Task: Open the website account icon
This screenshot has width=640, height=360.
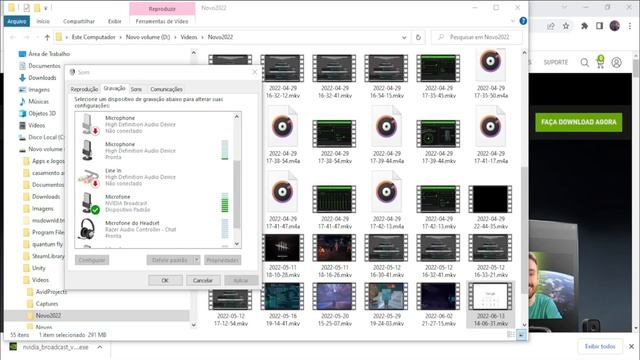Action: pos(616,62)
